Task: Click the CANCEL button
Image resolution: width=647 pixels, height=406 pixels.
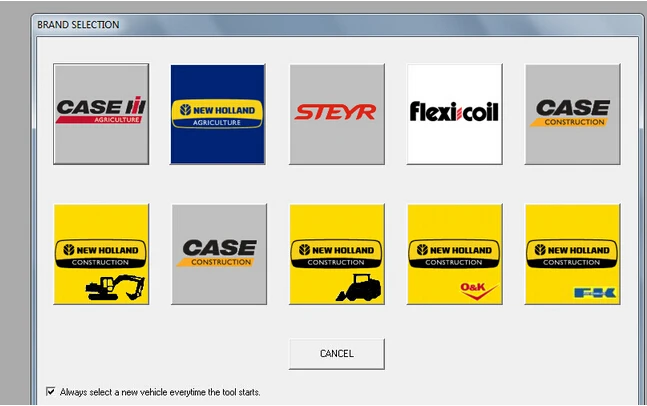Action: 337,354
